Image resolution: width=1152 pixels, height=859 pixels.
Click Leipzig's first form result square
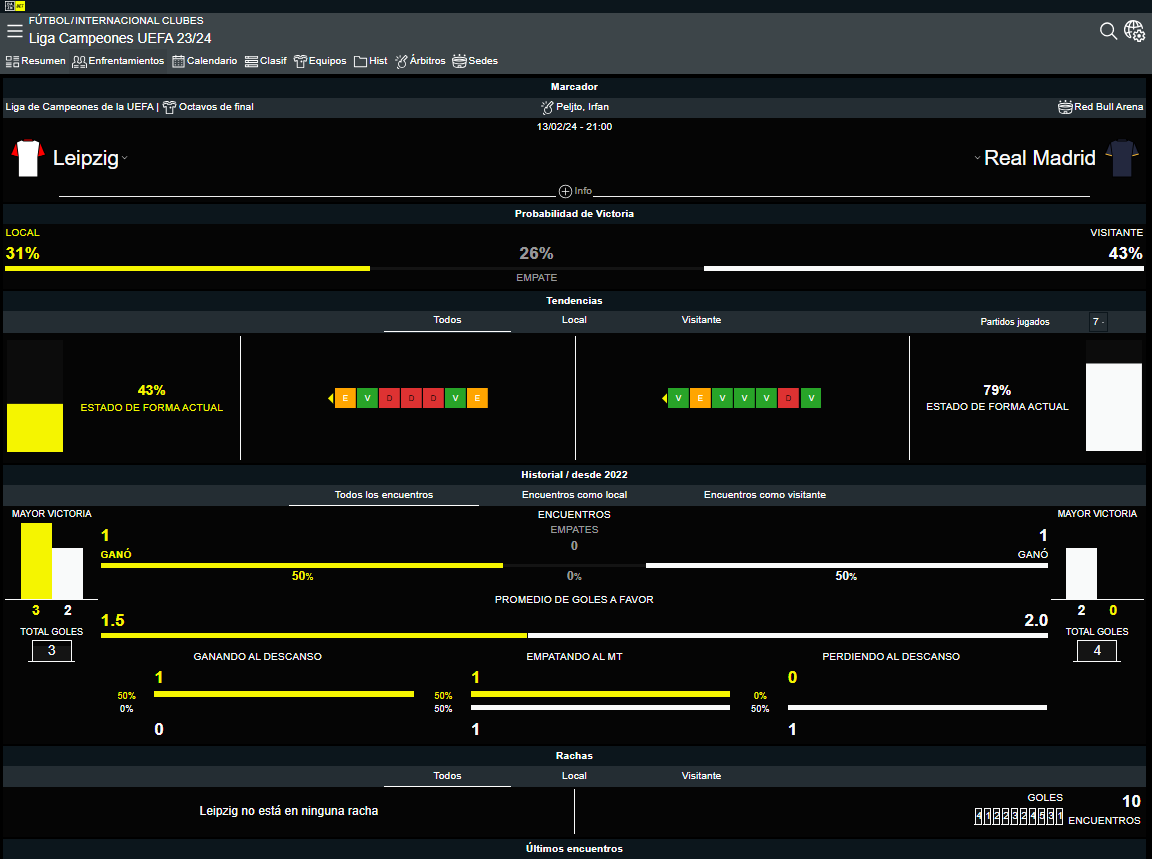coord(345,398)
